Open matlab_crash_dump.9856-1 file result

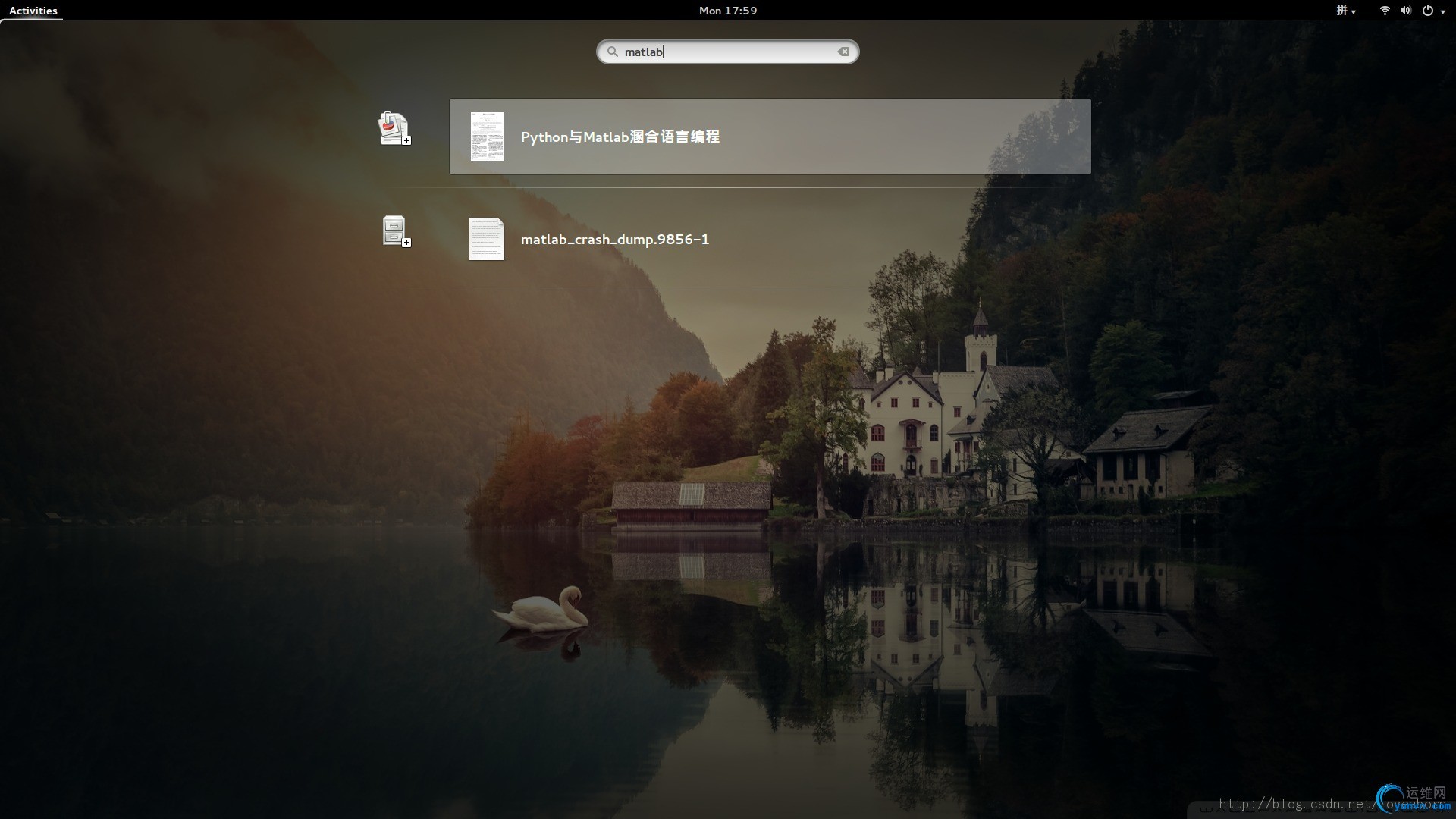coord(614,240)
